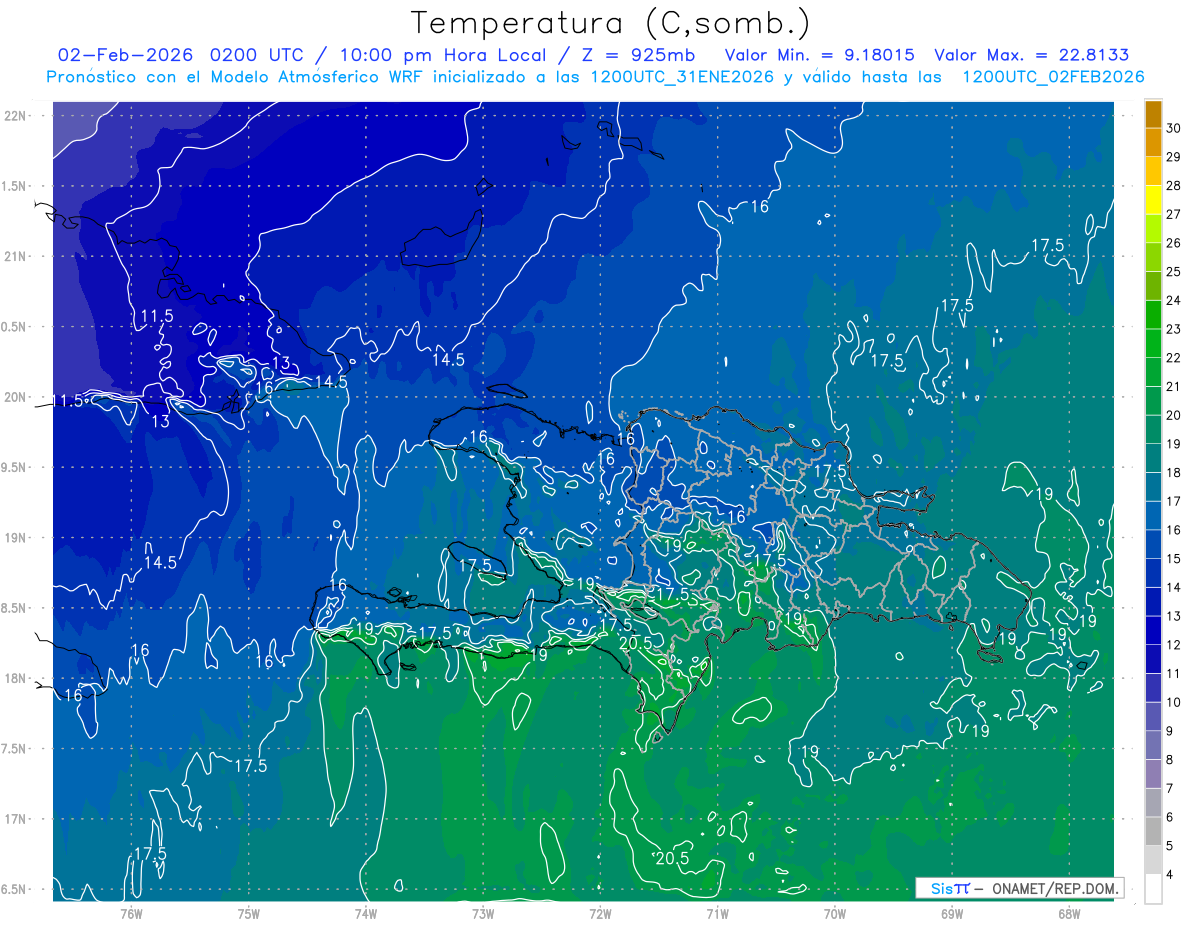The image size is (1200, 927).
Task: Click longitude axis label "70W"
Action: coord(835,912)
